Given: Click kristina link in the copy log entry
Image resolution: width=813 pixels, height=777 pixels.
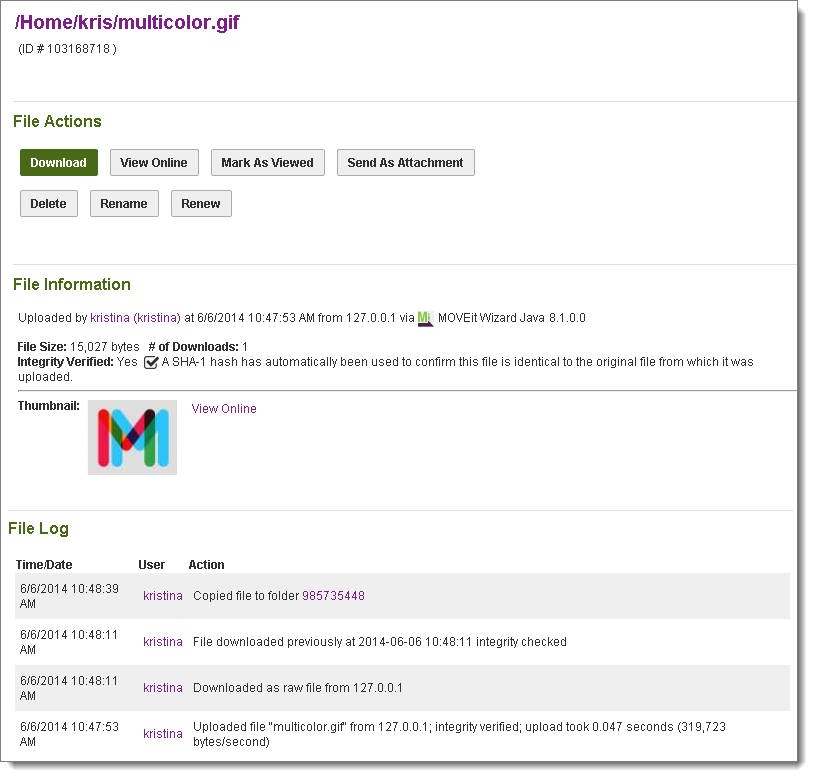Looking at the screenshot, I should point(163,595).
